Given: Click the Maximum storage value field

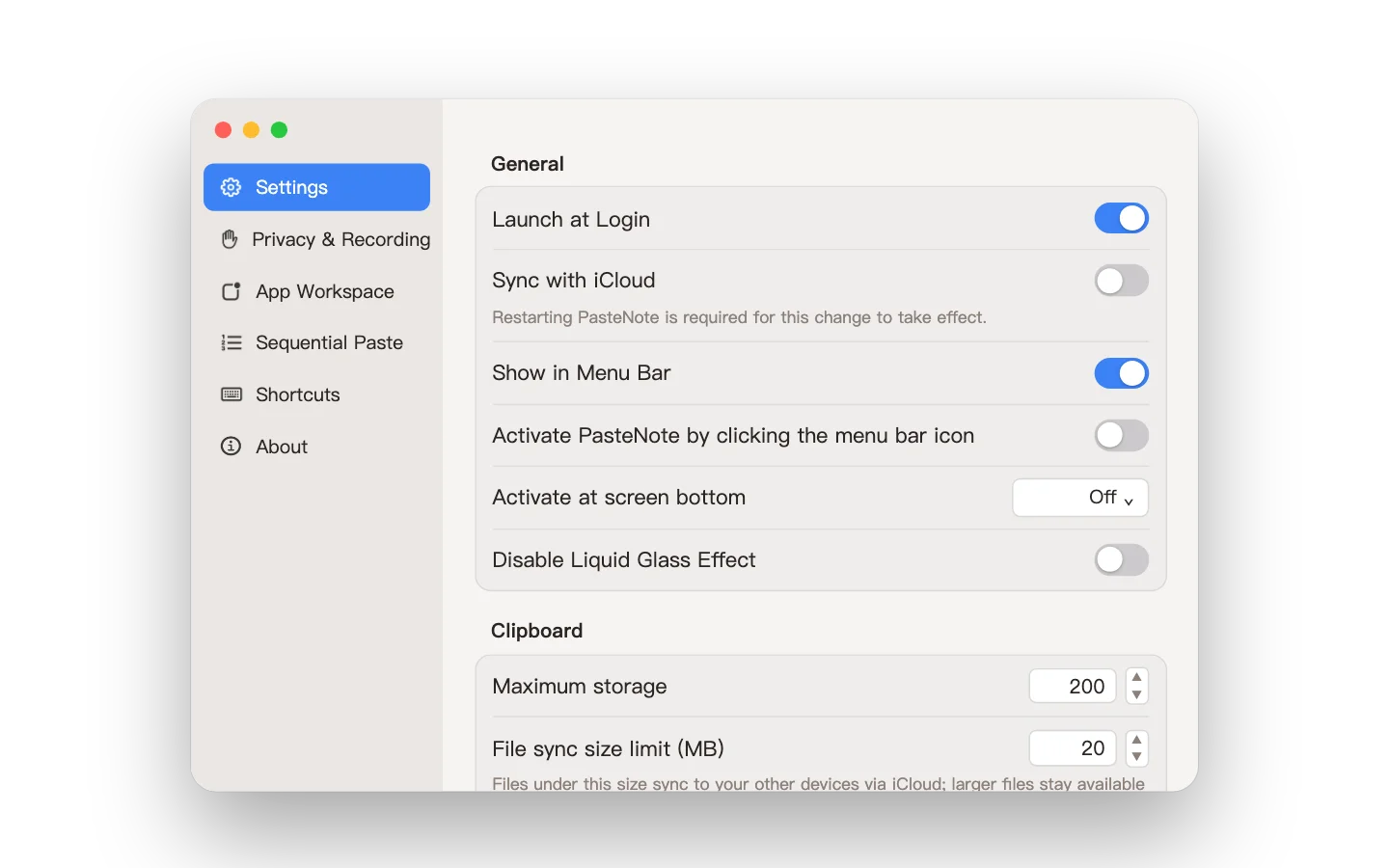Looking at the screenshot, I should click(1073, 686).
